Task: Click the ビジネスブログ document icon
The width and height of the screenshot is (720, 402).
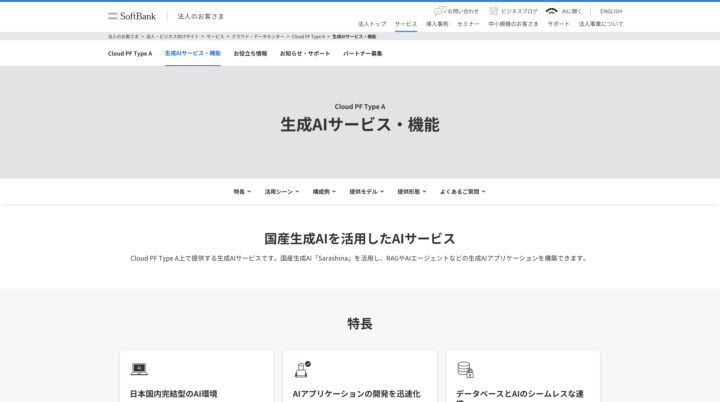Action: (494, 11)
